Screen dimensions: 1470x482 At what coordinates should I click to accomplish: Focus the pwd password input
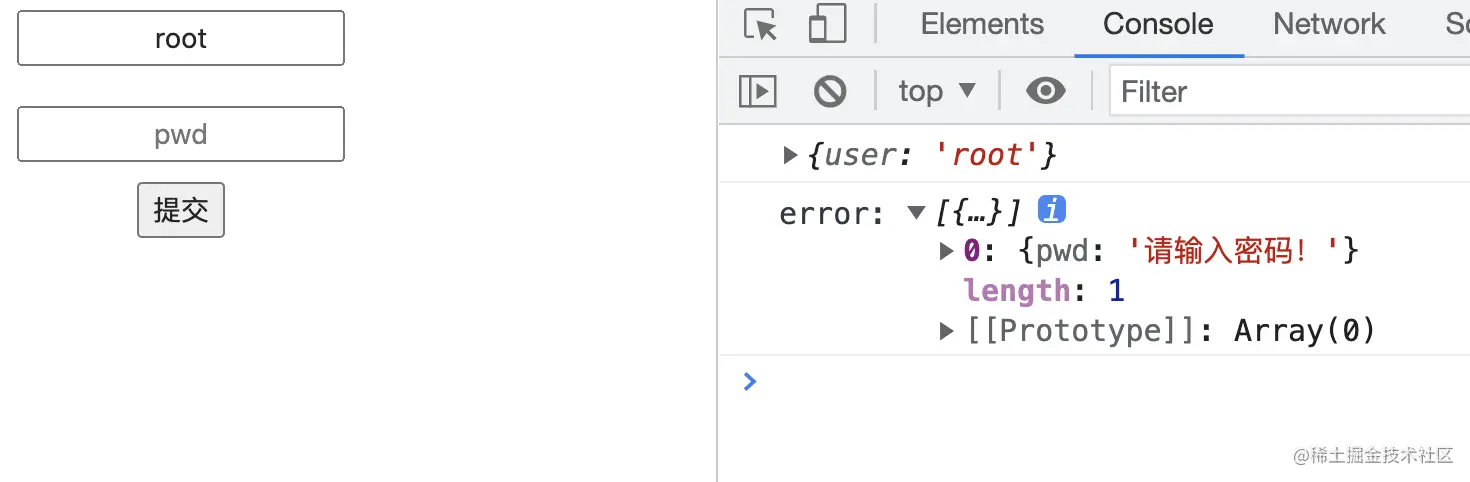[181, 134]
